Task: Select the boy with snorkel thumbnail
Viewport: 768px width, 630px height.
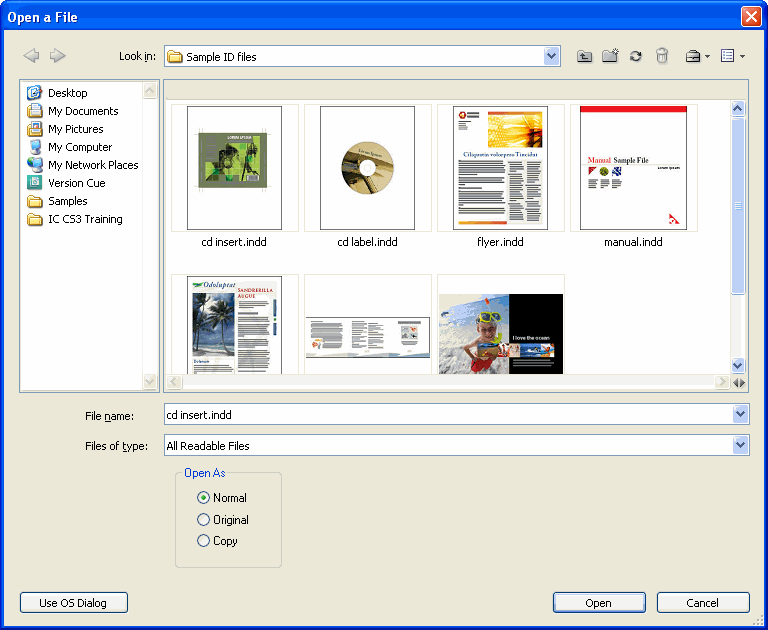Action: 501,324
